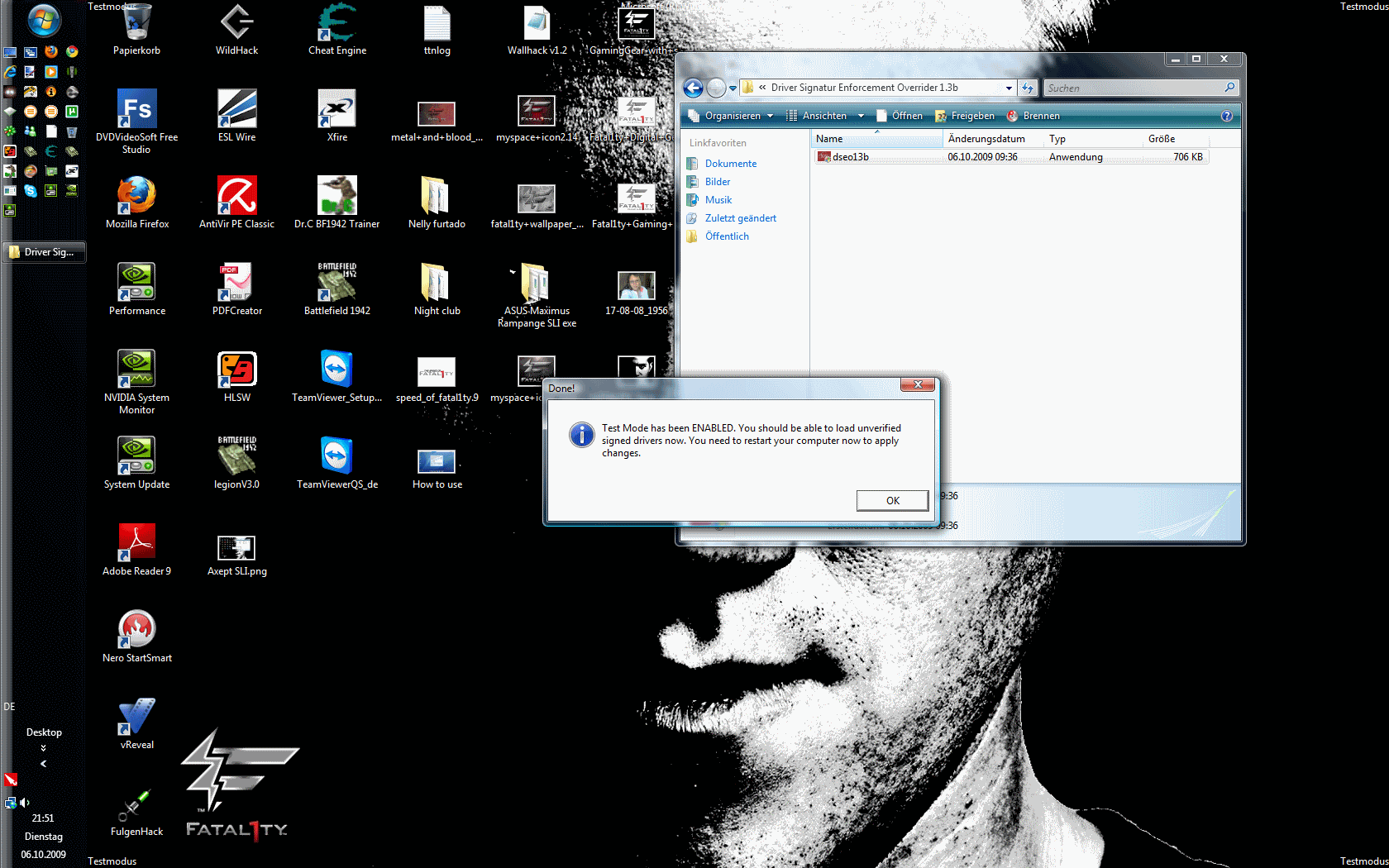Open recent pages dropdown next to forward button
This screenshot has width=1389, height=868.
pyautogui.click(x=733, y=88)
